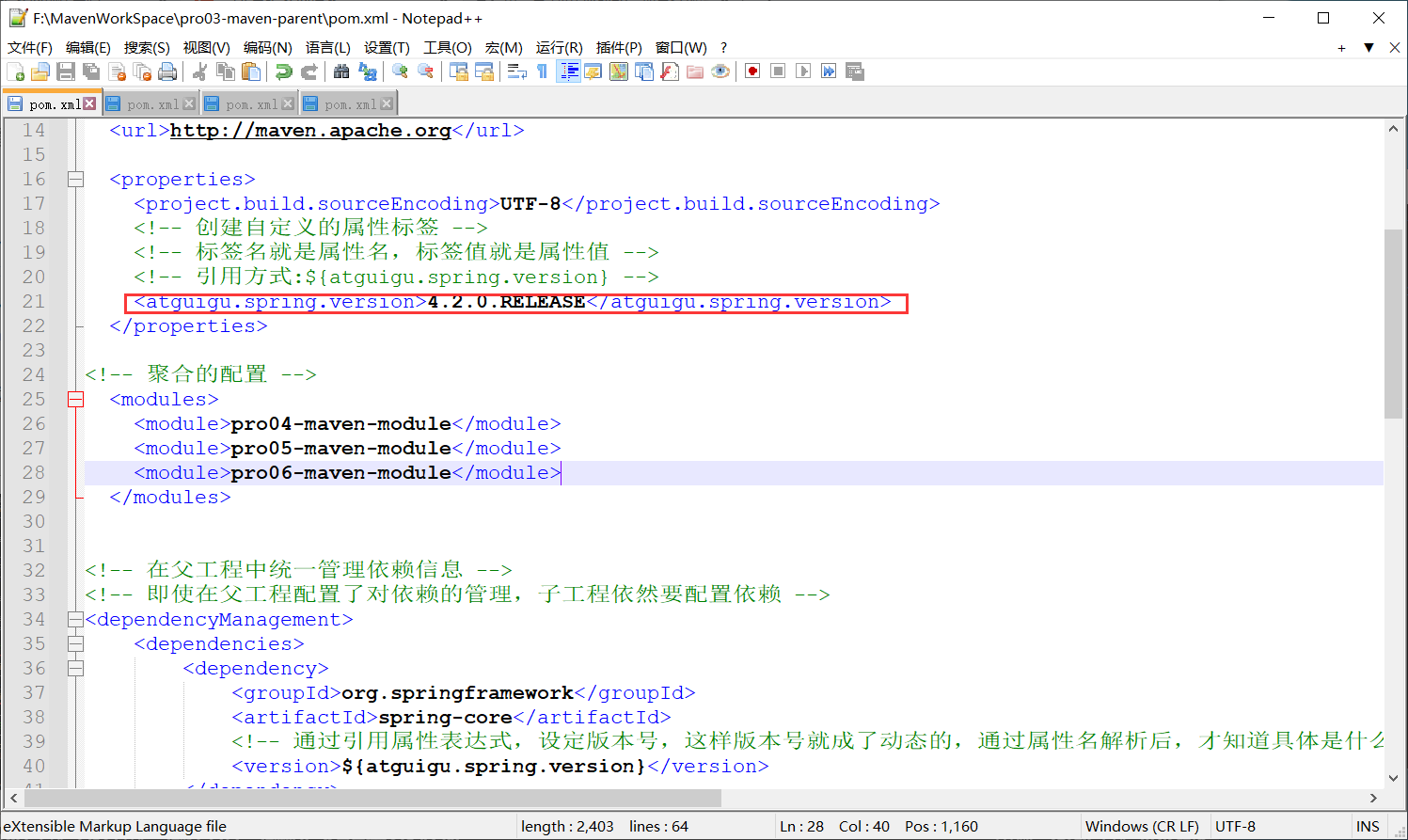Open the 编辑(E) menu
Image resolution: width=1408 pixels, height=840 pixels.
pos(88,47)
